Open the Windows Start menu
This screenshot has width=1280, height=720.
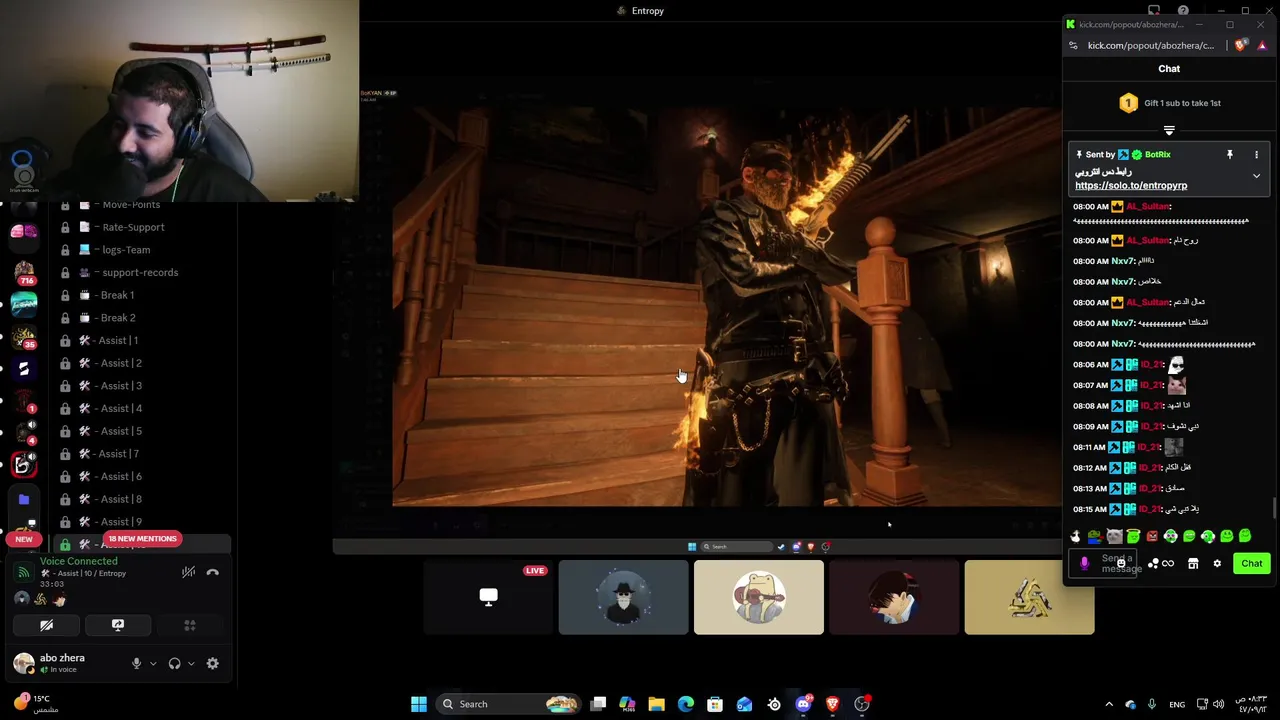click(x=419, y=704)
